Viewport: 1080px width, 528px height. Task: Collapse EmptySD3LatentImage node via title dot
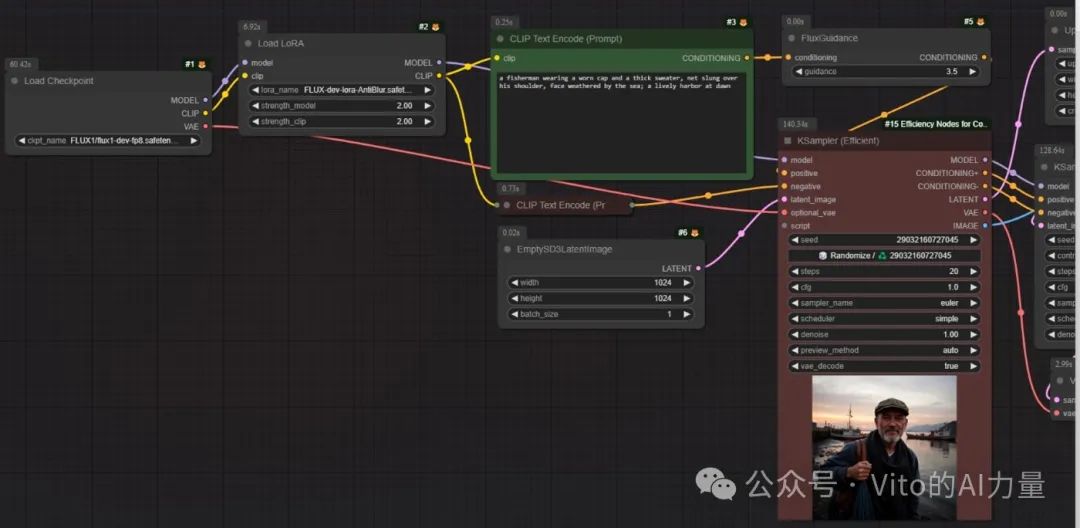507,249
